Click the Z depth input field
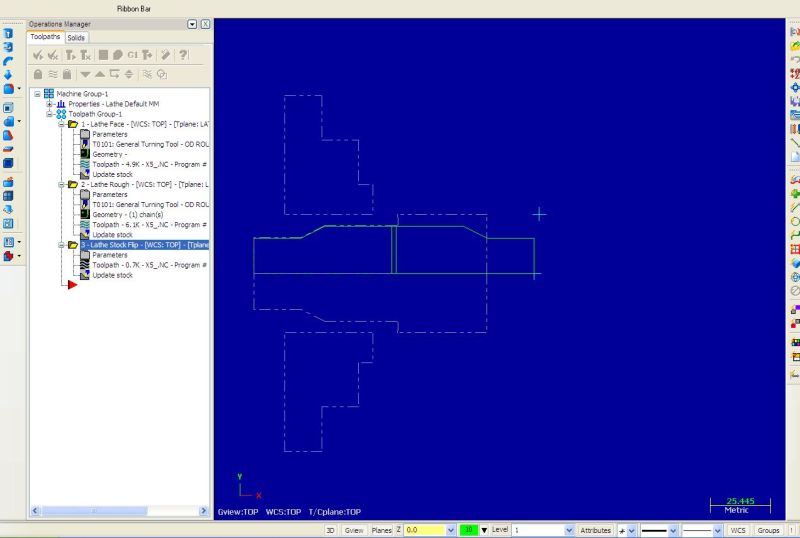 click(x=425, y=530)
